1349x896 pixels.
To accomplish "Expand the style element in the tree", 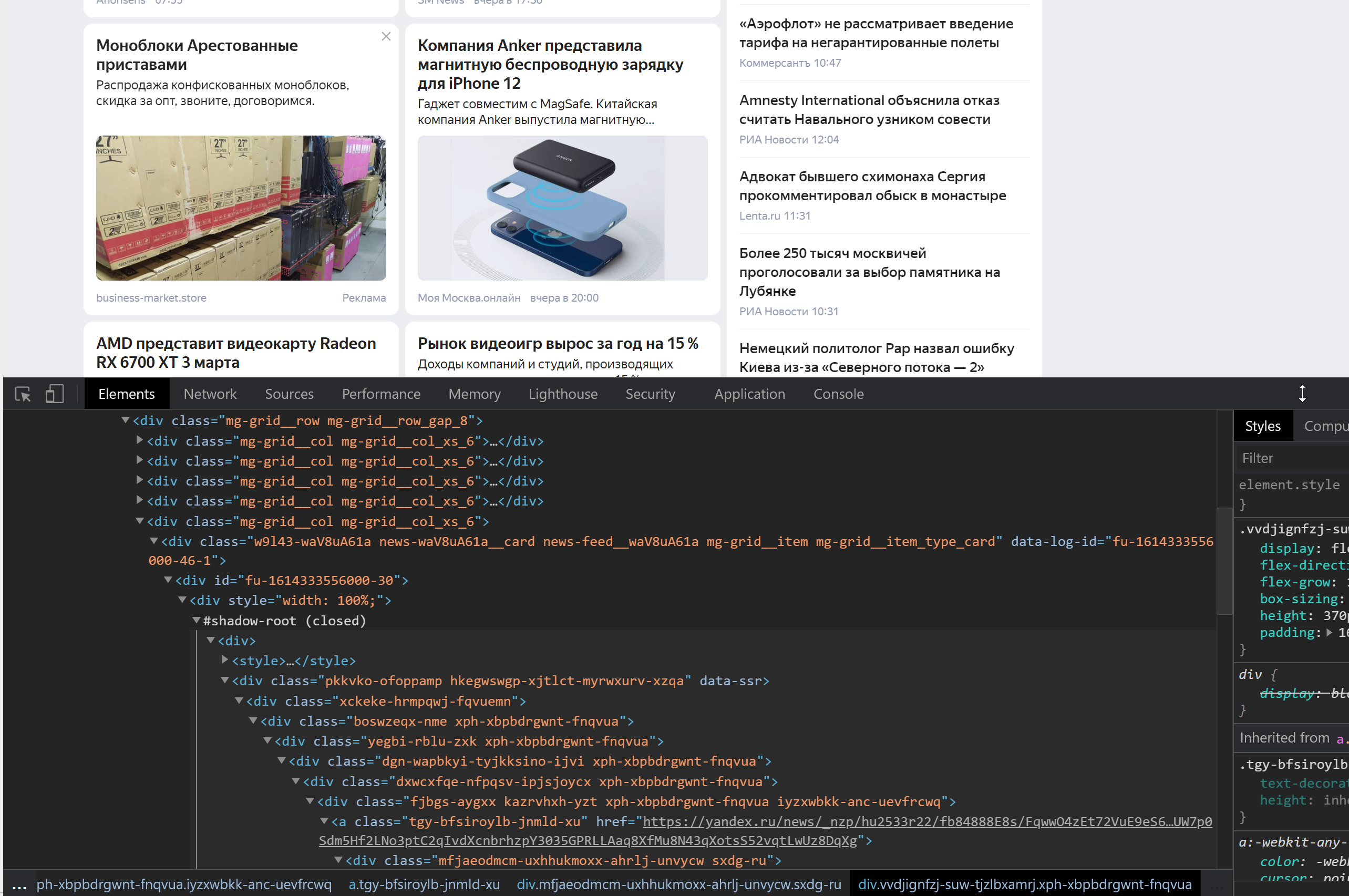I will (224, 661).
